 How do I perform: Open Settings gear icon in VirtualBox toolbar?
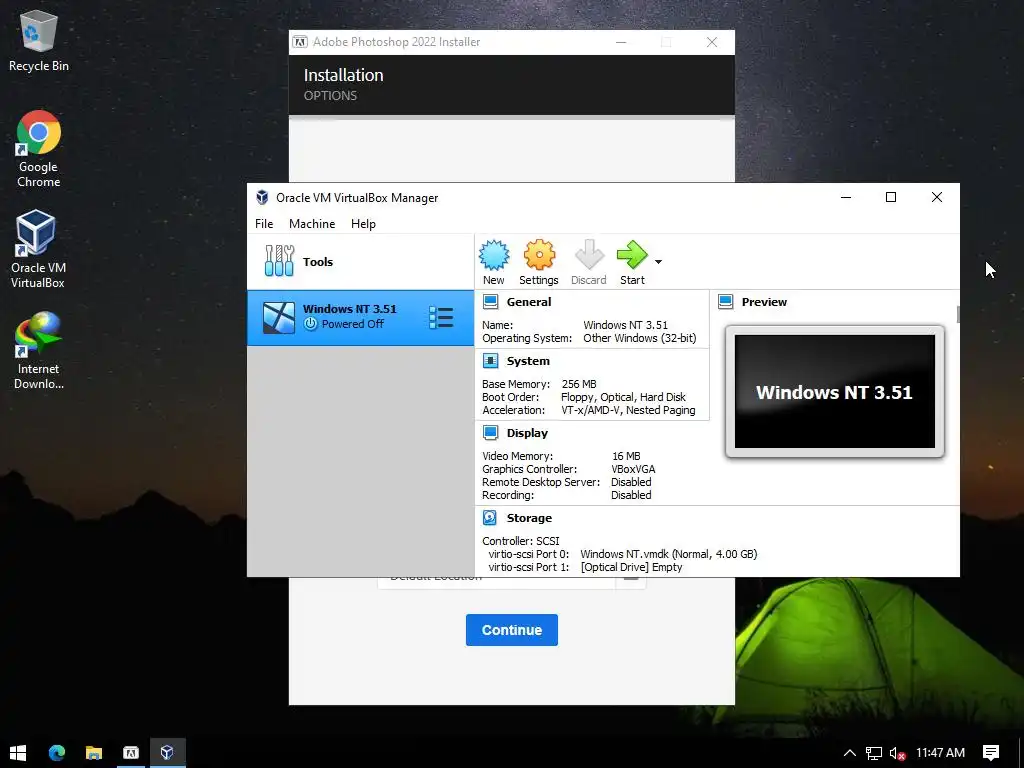click(539, 255)
